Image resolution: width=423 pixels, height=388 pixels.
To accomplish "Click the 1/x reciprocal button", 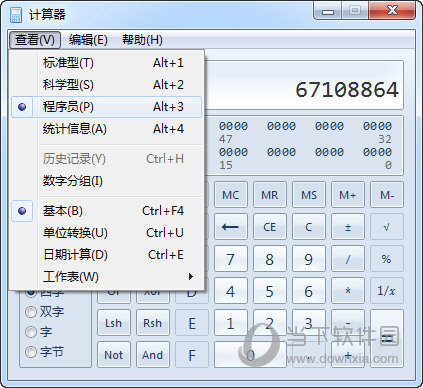I will pyautogui.click(x=387, y=291).
